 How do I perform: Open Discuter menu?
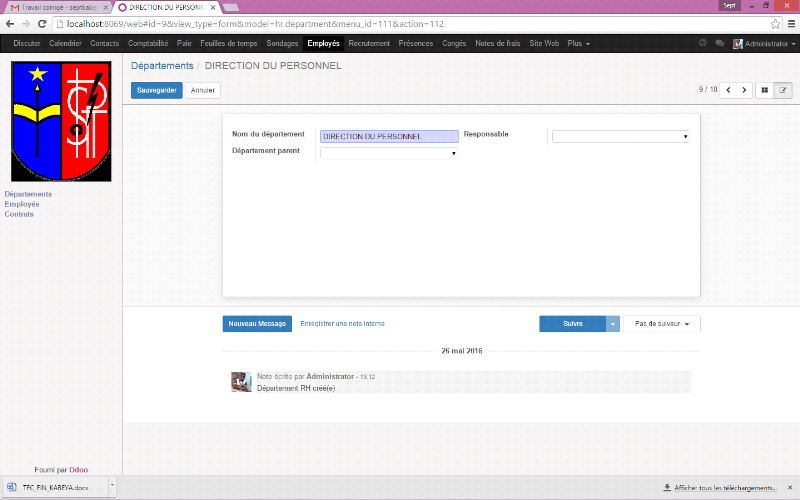point(27,43)
